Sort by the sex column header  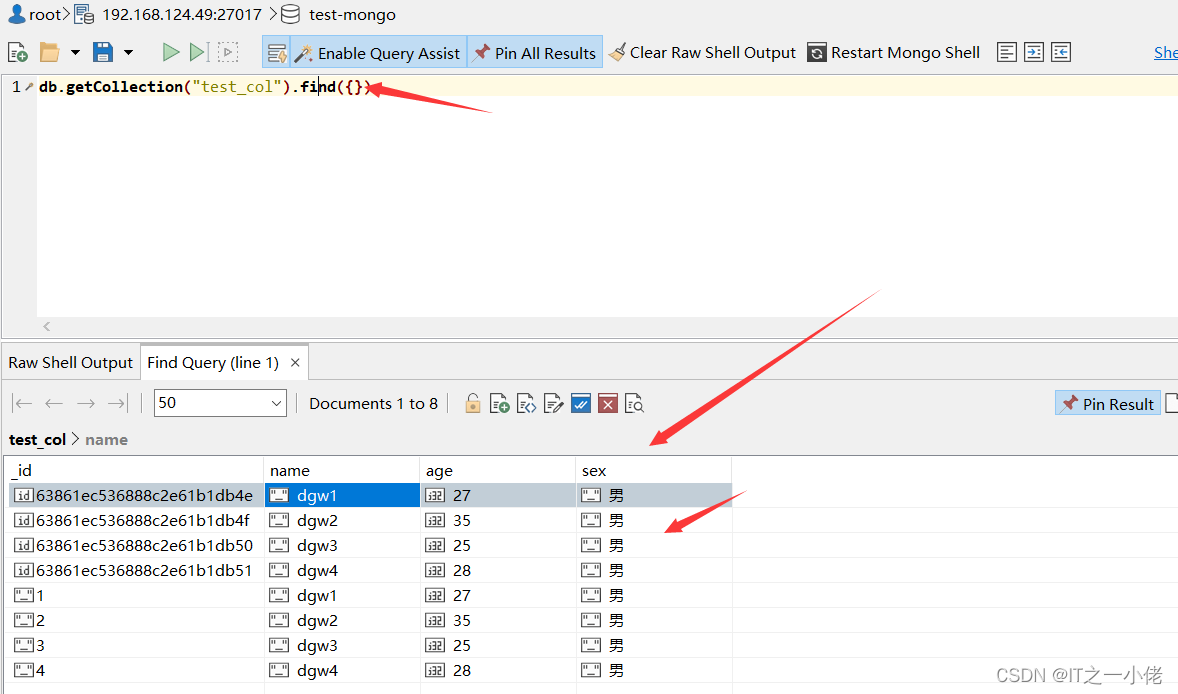click(654, 470)
